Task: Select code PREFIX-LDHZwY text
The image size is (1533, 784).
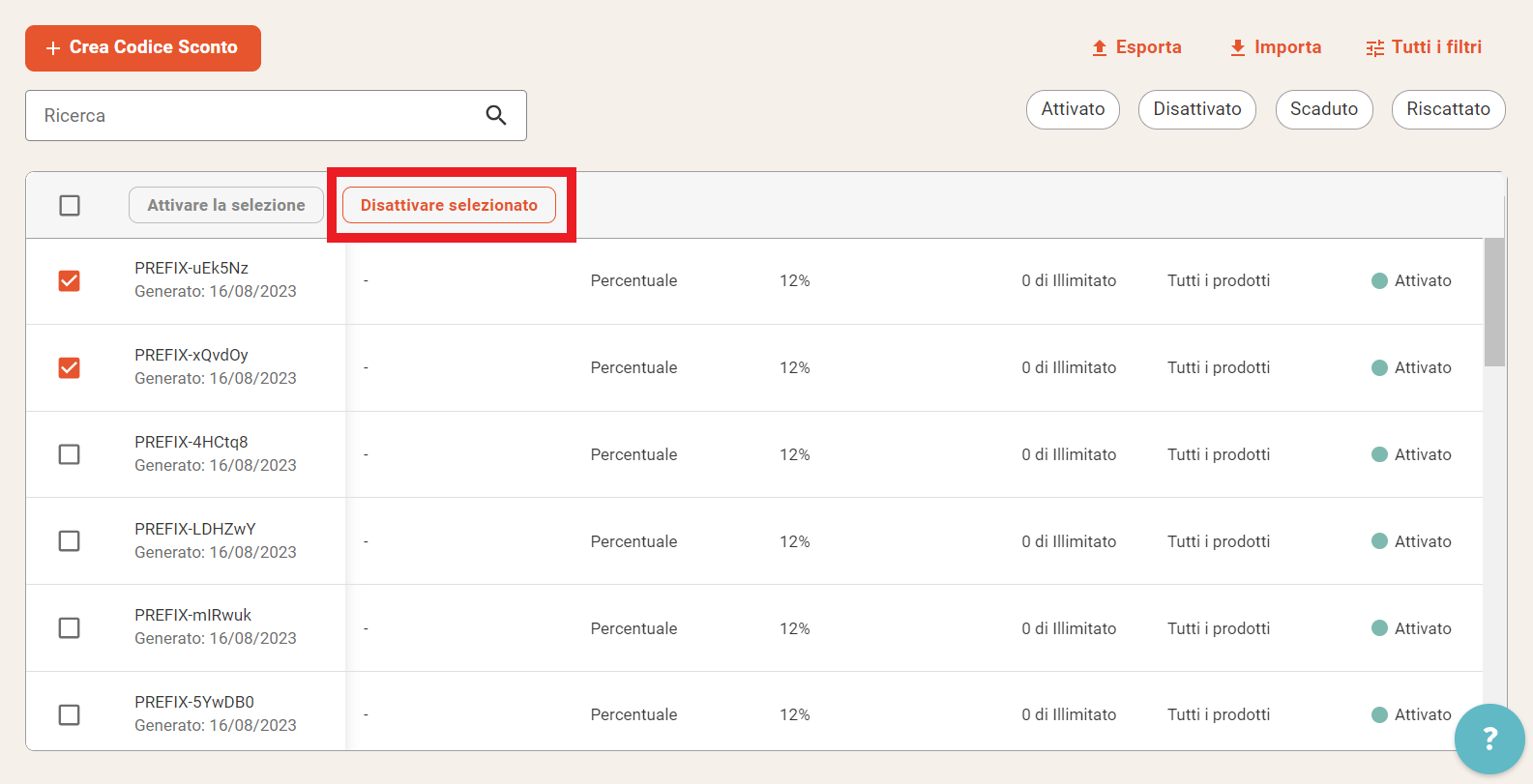Action: (195, 529)
